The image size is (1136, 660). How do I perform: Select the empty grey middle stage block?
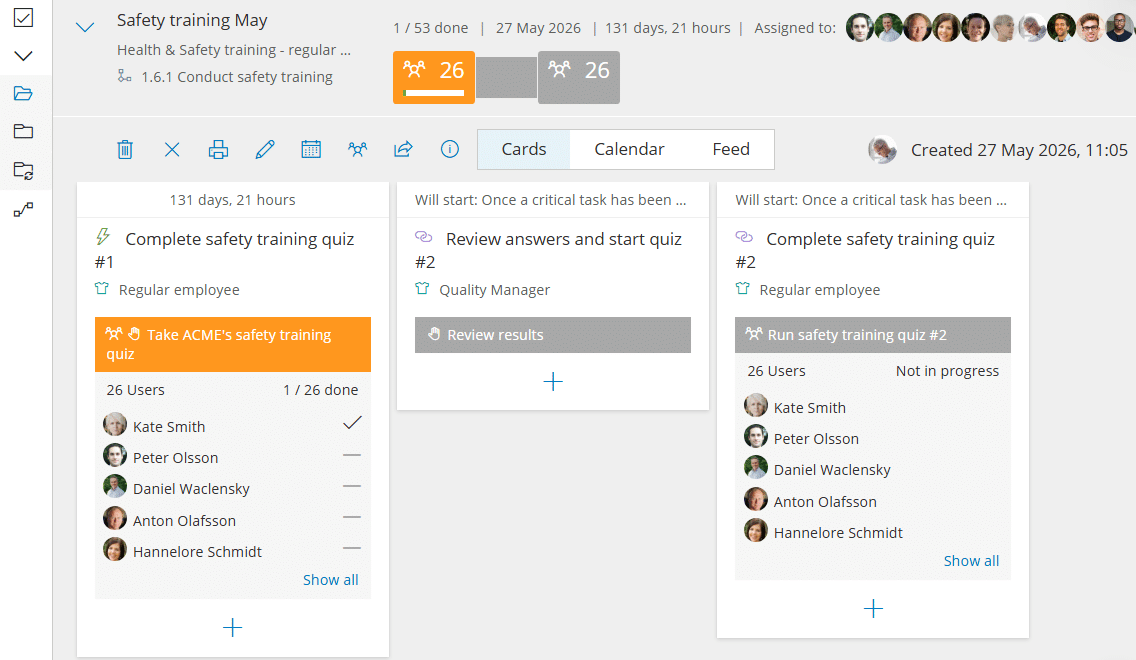tap(506, 78)
